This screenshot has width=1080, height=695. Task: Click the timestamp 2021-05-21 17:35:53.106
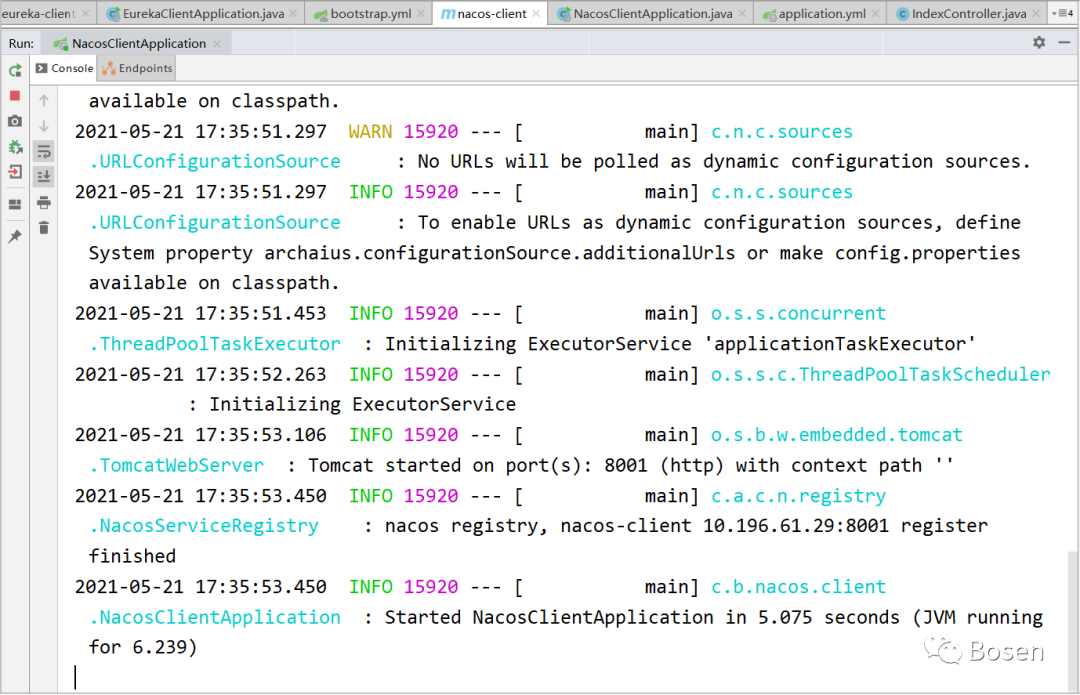200,435
